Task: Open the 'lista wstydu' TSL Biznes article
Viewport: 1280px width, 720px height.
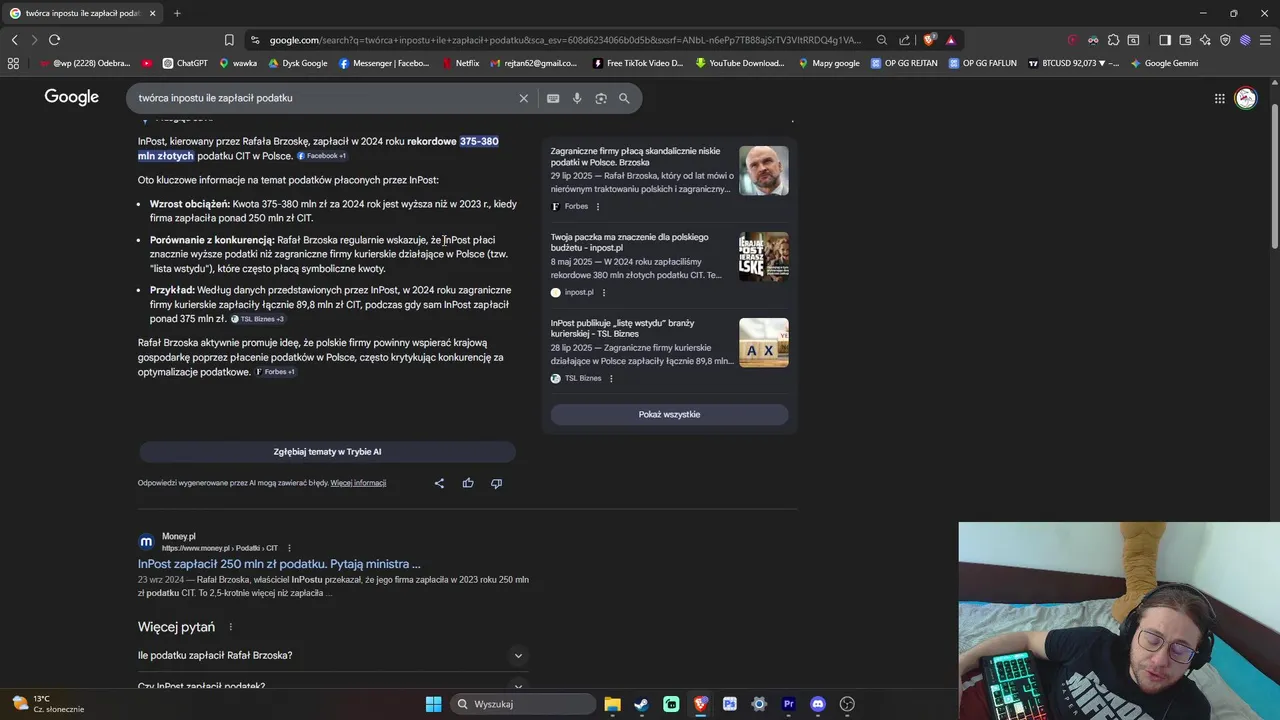Action: (x=622, y=328)
